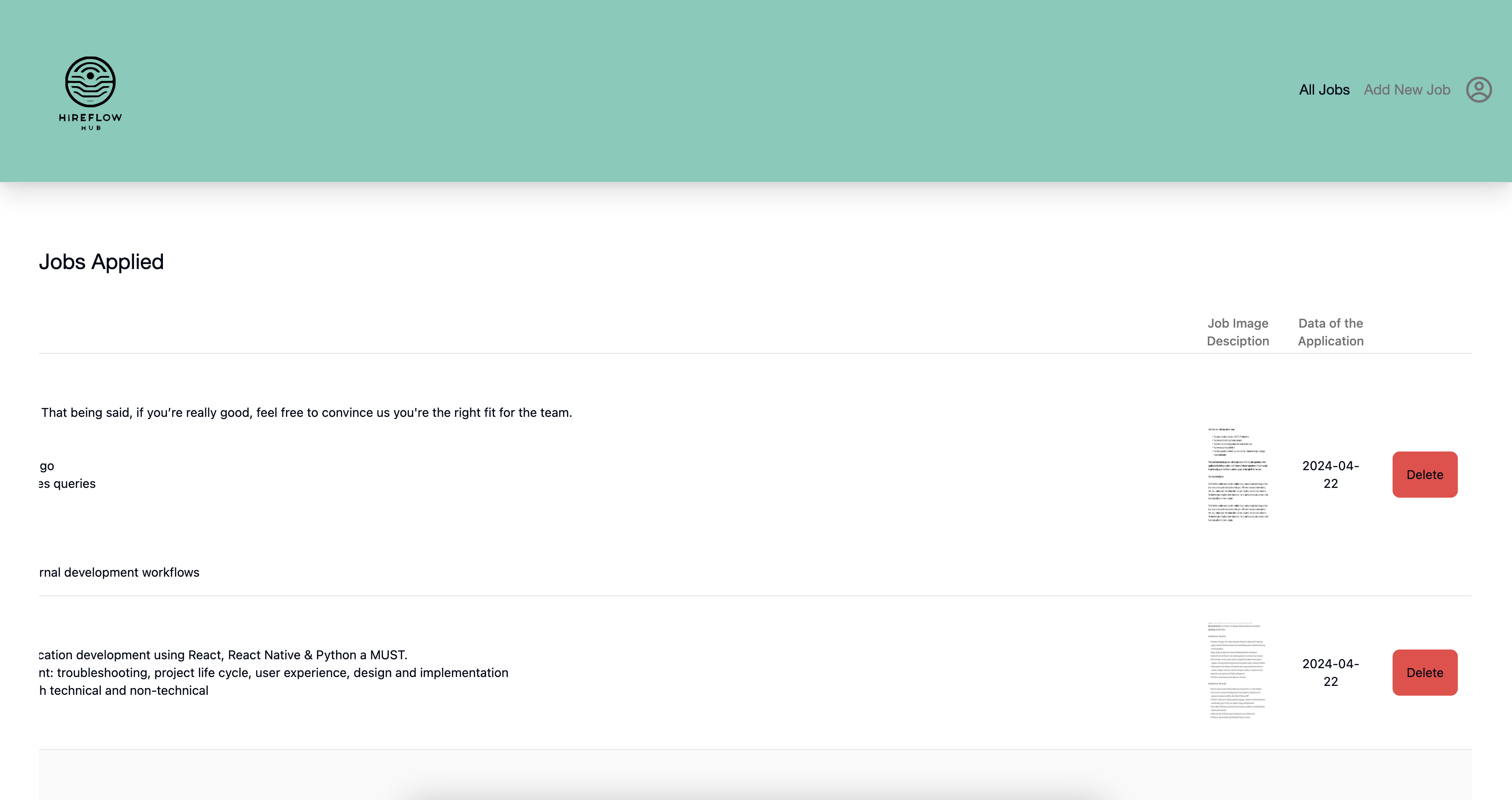Open job image thumbnail in React Native row
The height and width of the screenshot is (800, 1512).
(x=1238, y=671)
